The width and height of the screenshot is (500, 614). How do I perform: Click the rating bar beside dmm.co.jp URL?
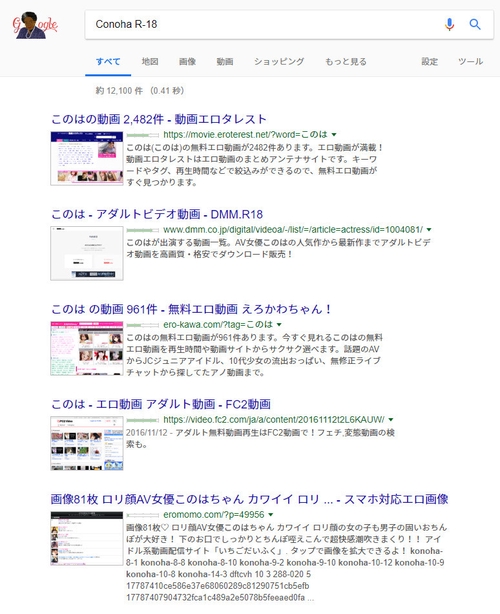pos(143,230)
